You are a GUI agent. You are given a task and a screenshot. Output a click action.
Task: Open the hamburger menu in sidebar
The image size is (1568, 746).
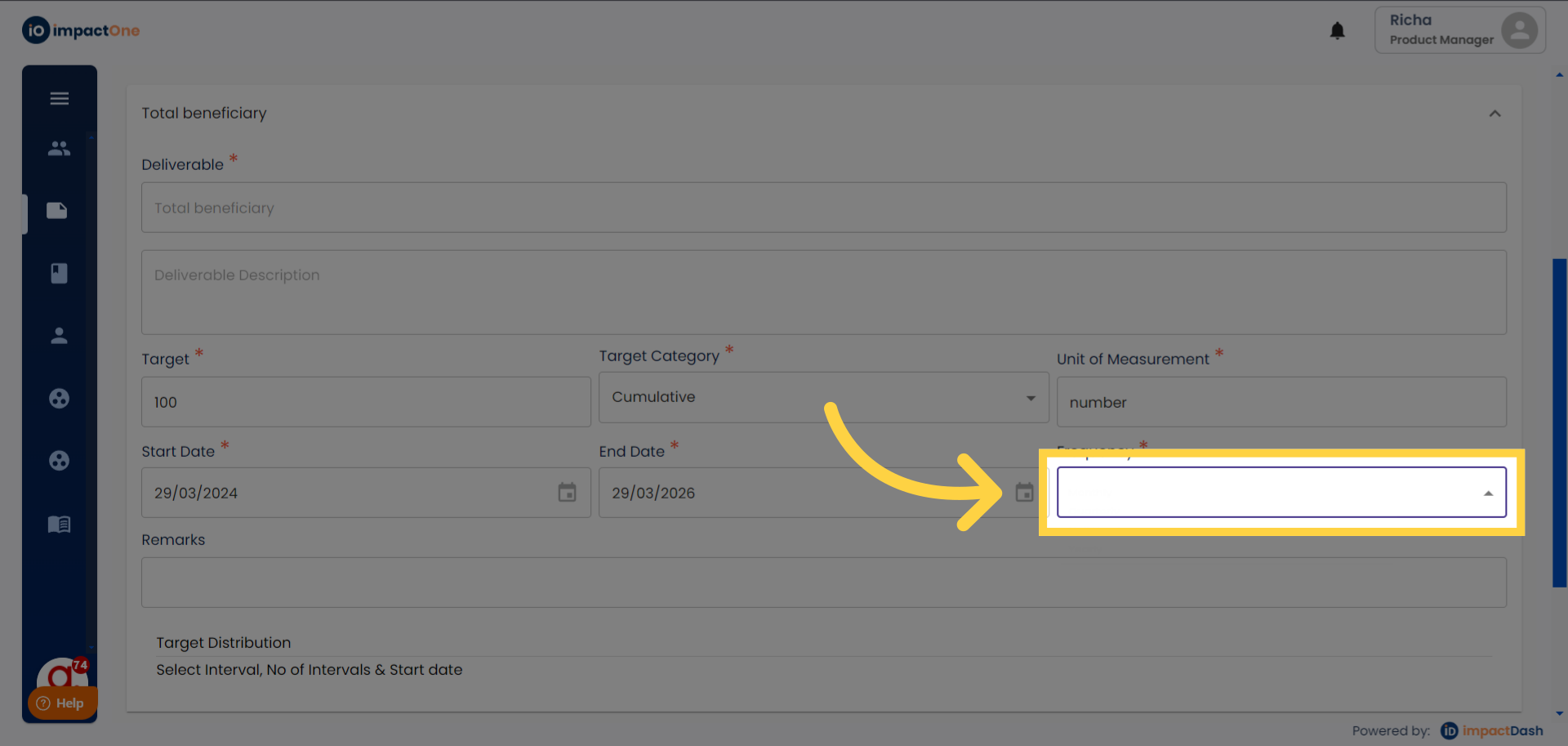pyautogui.click(x=59, y=99)
